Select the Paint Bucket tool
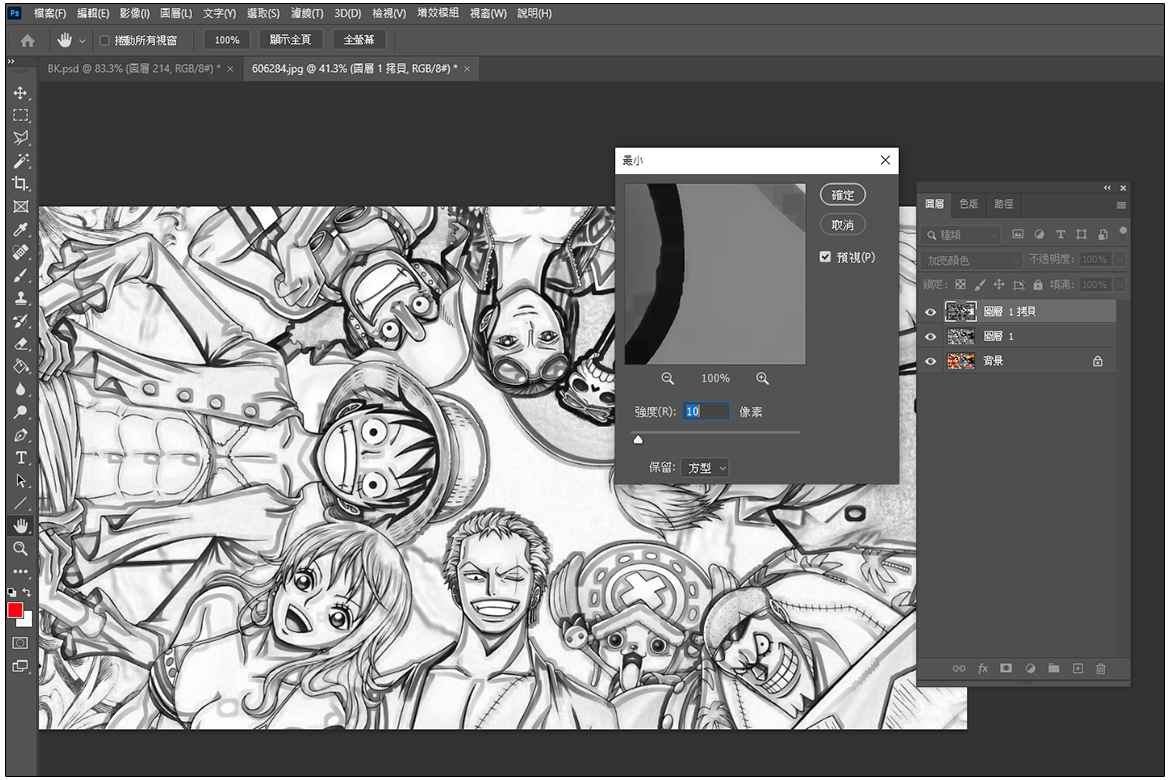This screenshot has width=1170, height=780. [x=20, y=366]
